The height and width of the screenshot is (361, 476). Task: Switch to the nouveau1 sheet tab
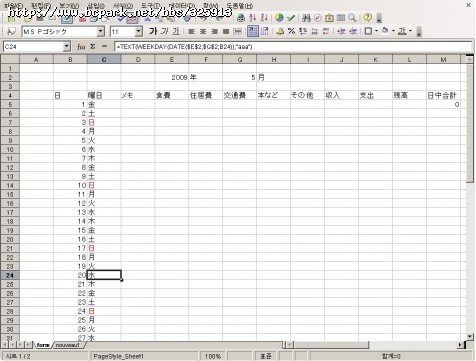tap(68, 345)
